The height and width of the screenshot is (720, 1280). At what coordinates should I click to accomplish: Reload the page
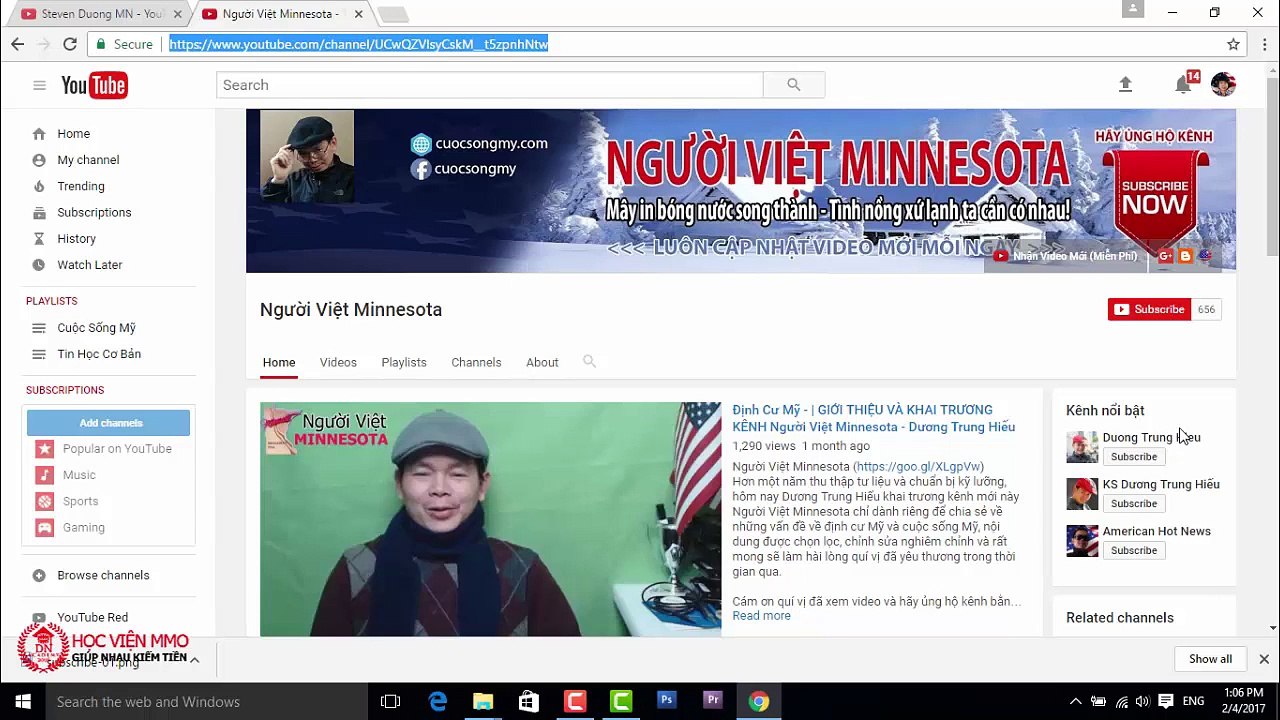(x=70, y=44)
